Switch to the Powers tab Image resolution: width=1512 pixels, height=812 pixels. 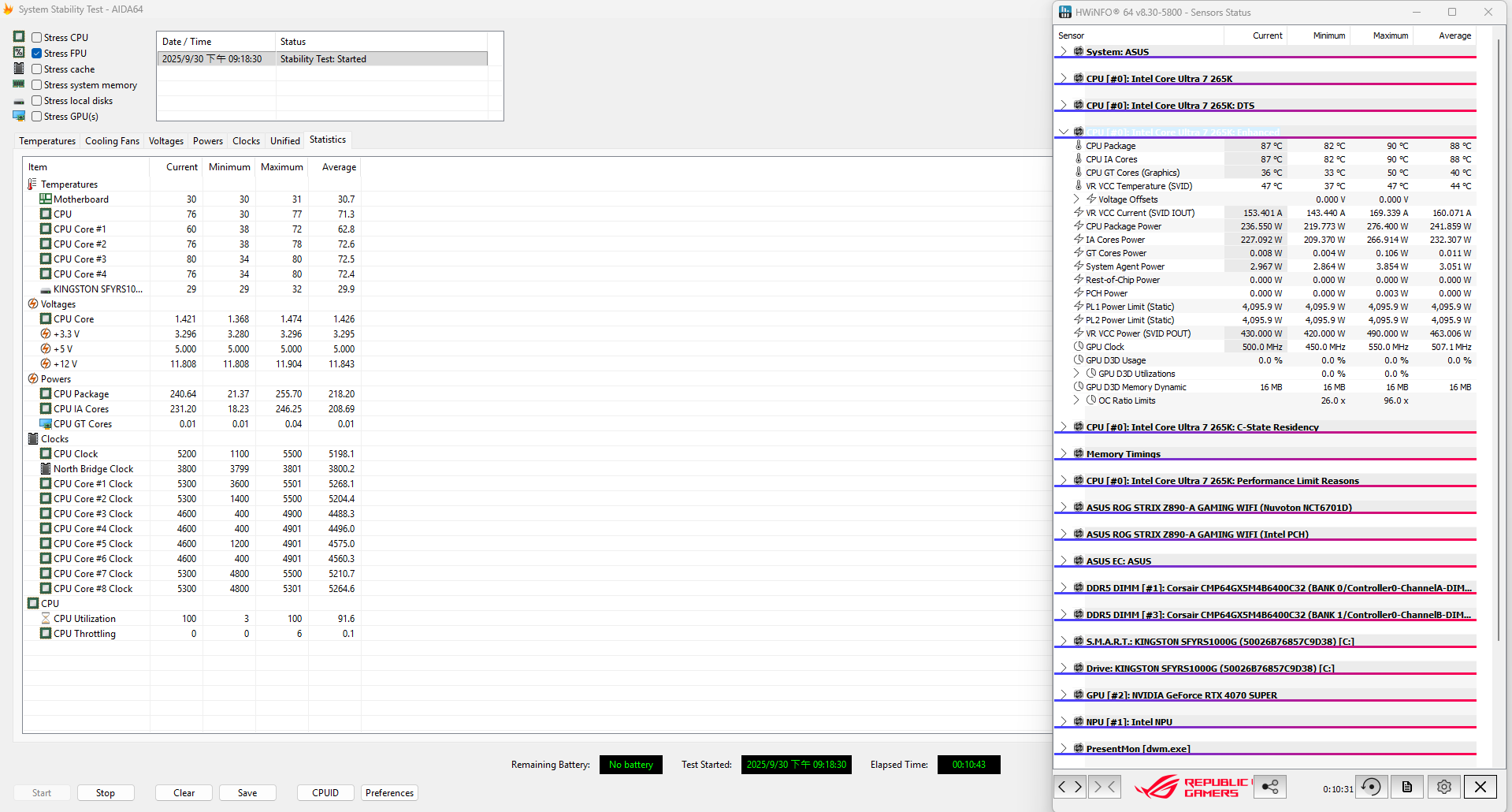(x=208, y=141)
